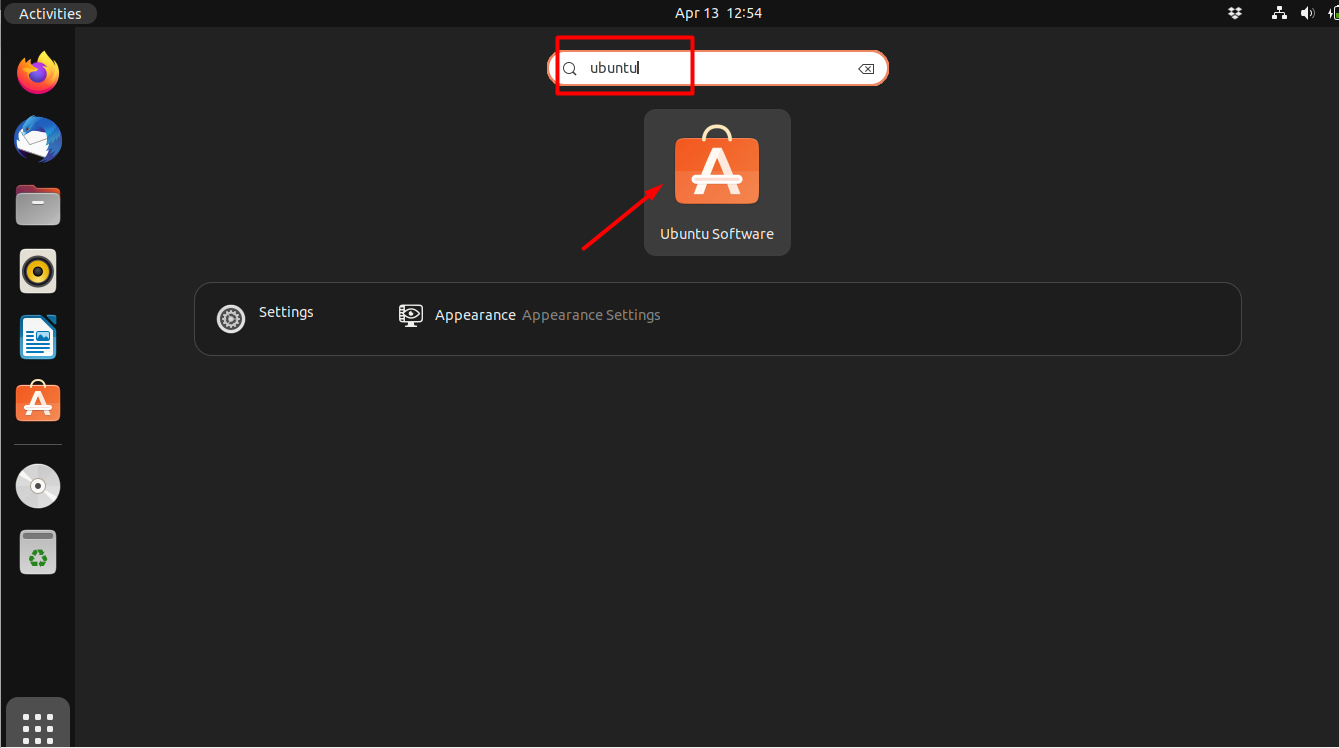Launch Rhythmbox music player from dock

click(38, 271)
